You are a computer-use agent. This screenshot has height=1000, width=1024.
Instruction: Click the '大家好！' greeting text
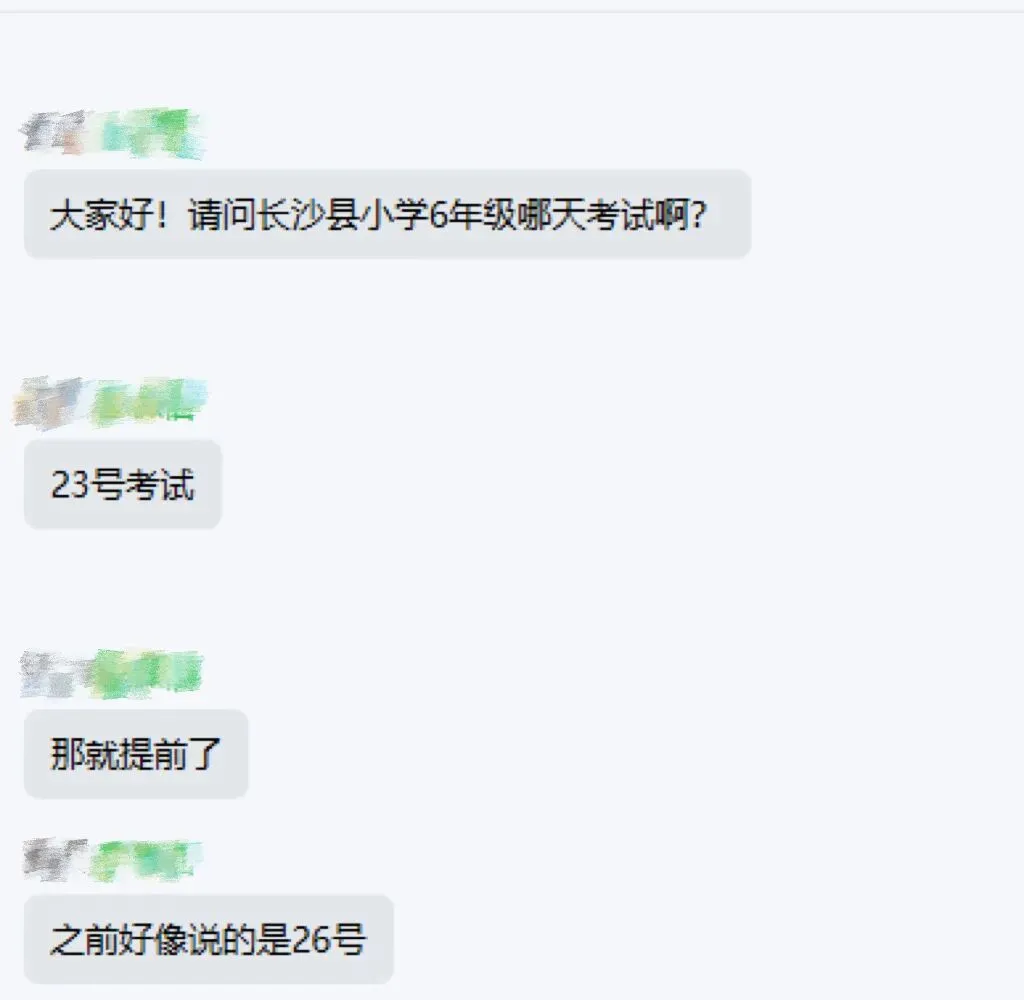[x=109, y=214]
